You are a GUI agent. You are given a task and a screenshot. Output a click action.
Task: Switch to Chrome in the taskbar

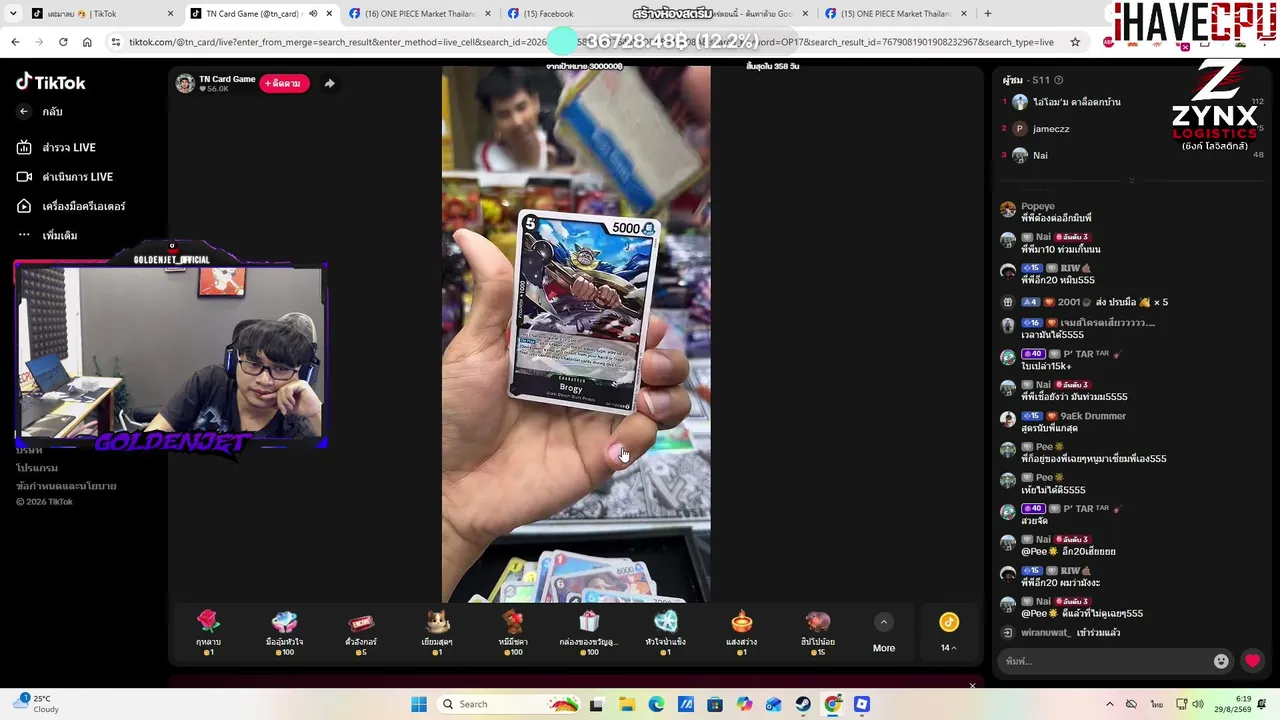click(833, 704)
